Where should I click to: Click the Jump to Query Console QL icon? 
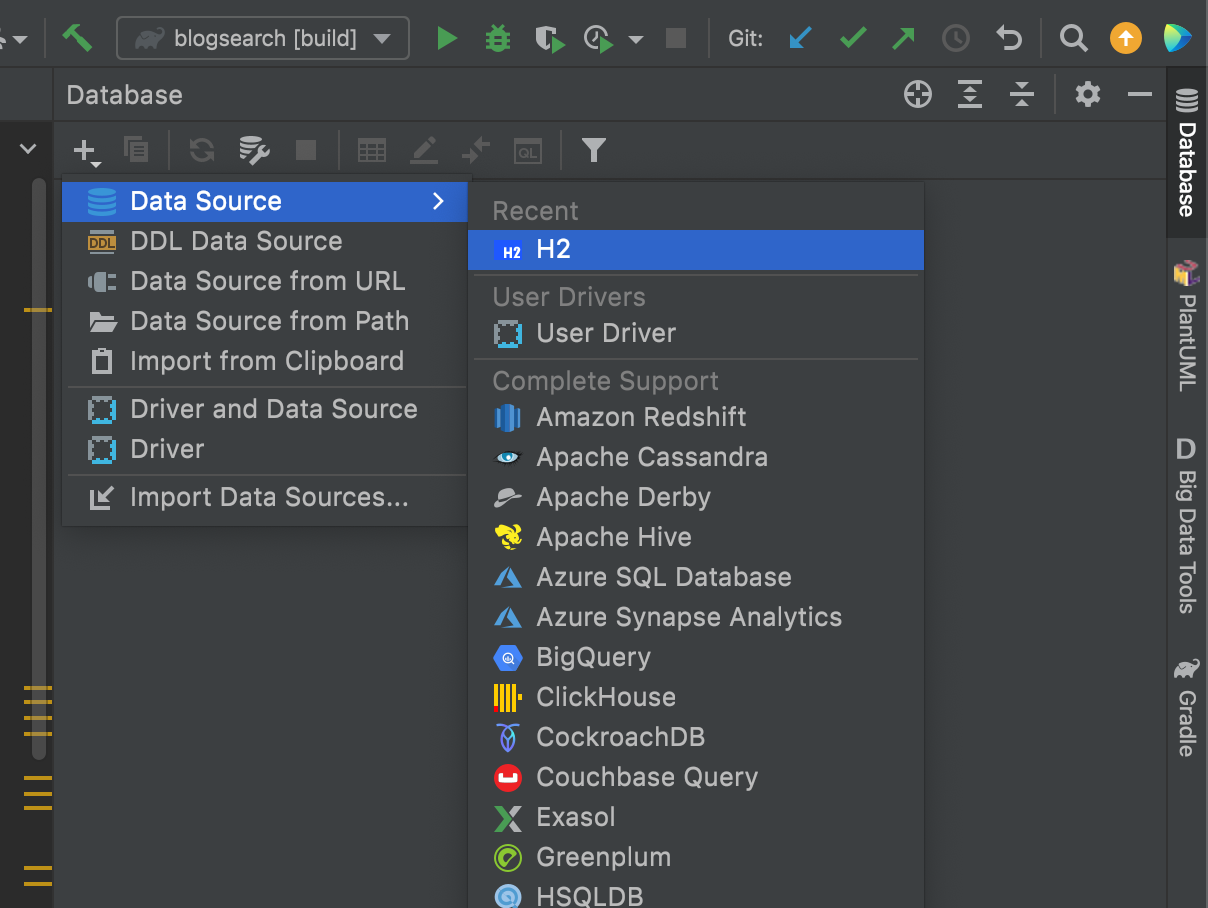click(x=528, y=151)
